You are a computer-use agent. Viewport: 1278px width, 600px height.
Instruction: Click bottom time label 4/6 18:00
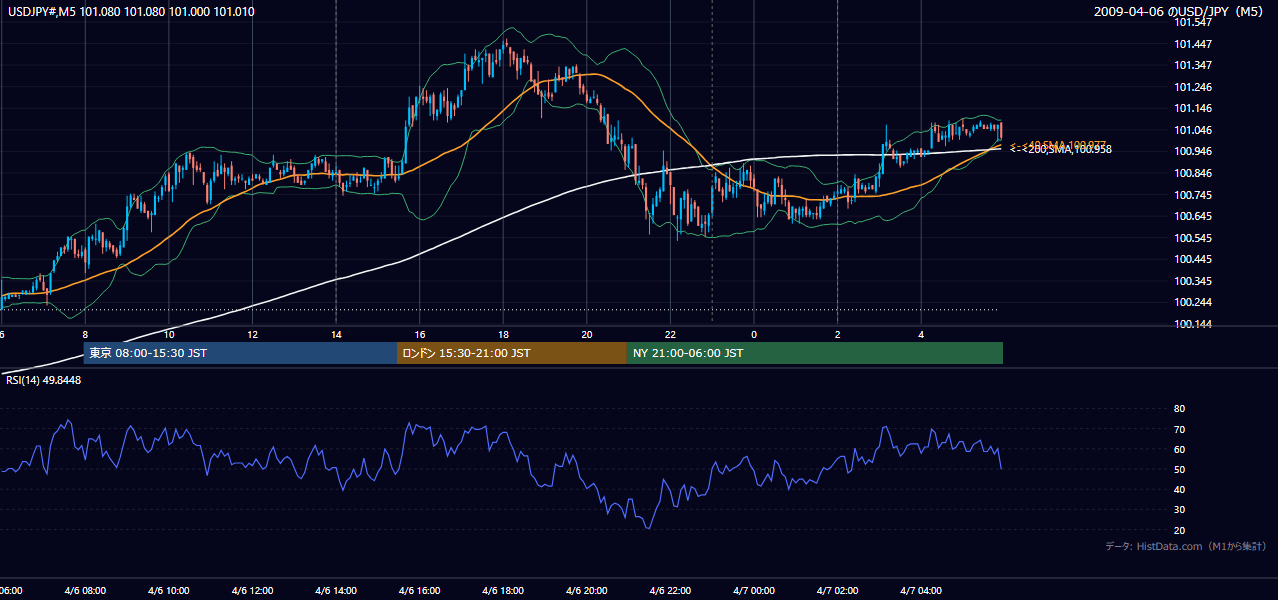[x=503, y=591]
